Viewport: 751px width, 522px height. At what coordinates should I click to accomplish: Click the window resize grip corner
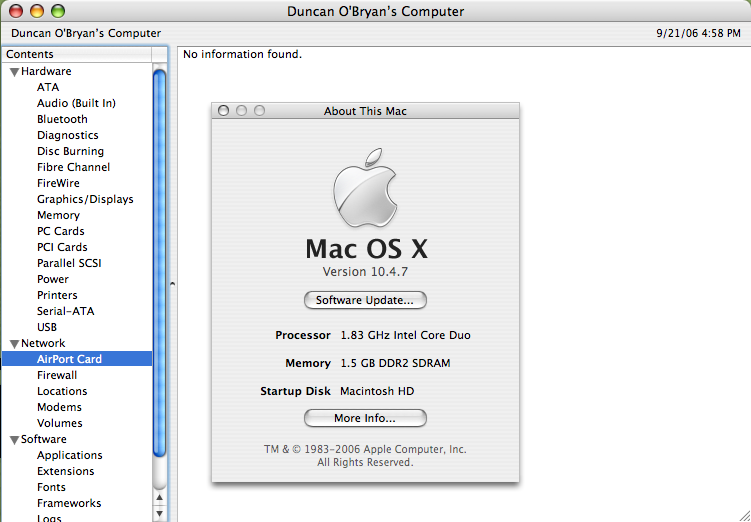click(744, 515)
